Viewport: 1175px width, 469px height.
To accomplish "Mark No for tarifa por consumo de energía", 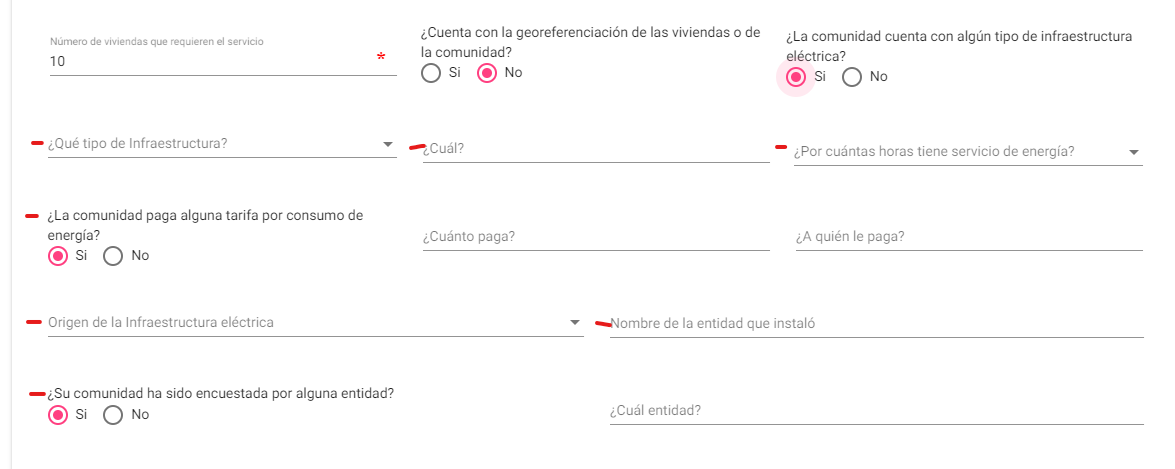I will click(x=113, y=256).
